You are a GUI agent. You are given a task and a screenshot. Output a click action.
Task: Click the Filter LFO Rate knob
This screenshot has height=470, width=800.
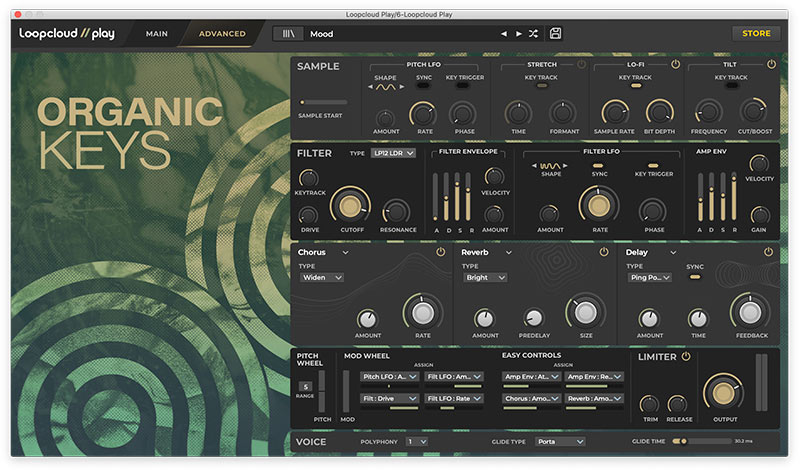[599, 206]
